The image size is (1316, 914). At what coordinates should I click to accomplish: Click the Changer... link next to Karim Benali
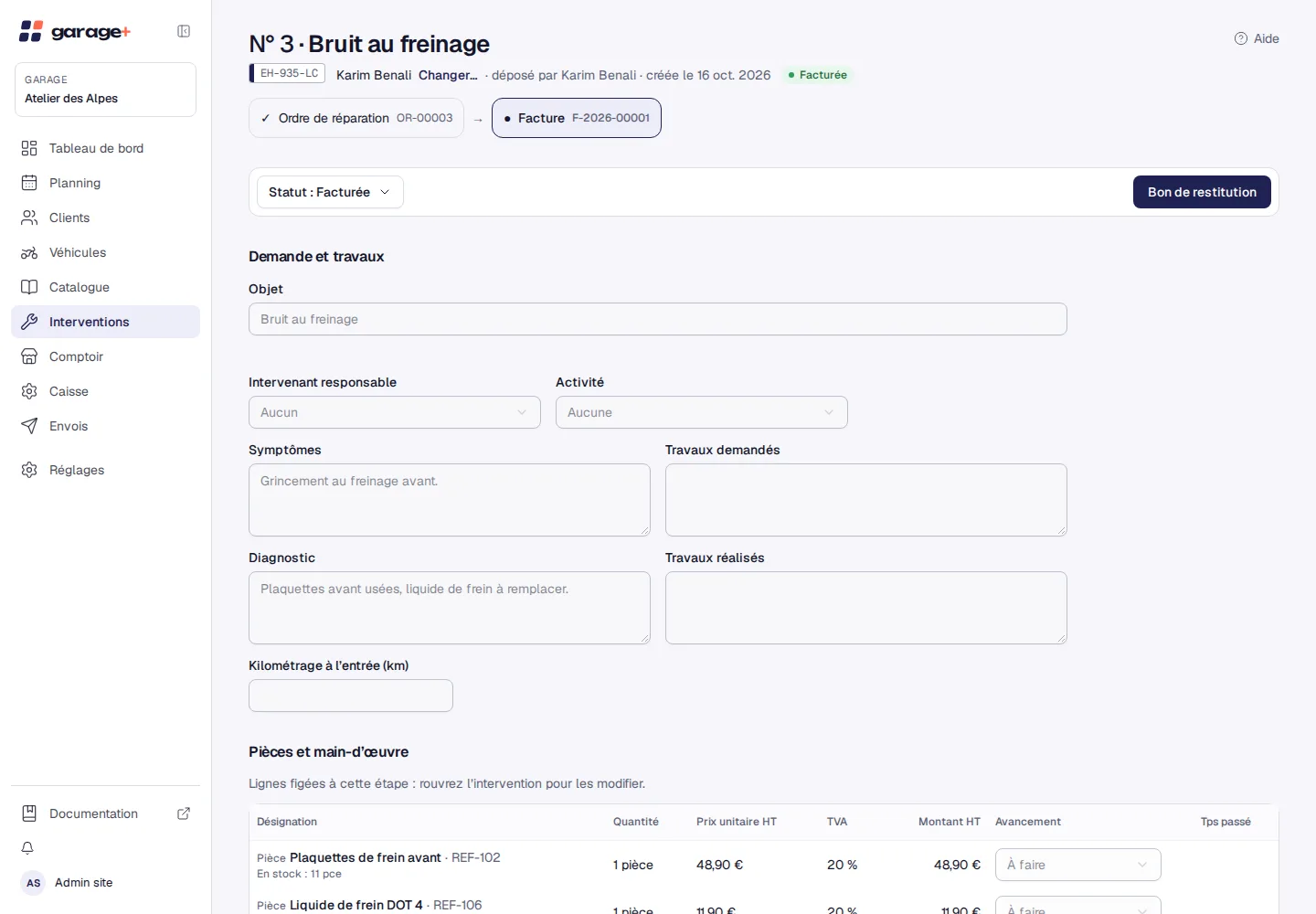(x=448, y=75)
